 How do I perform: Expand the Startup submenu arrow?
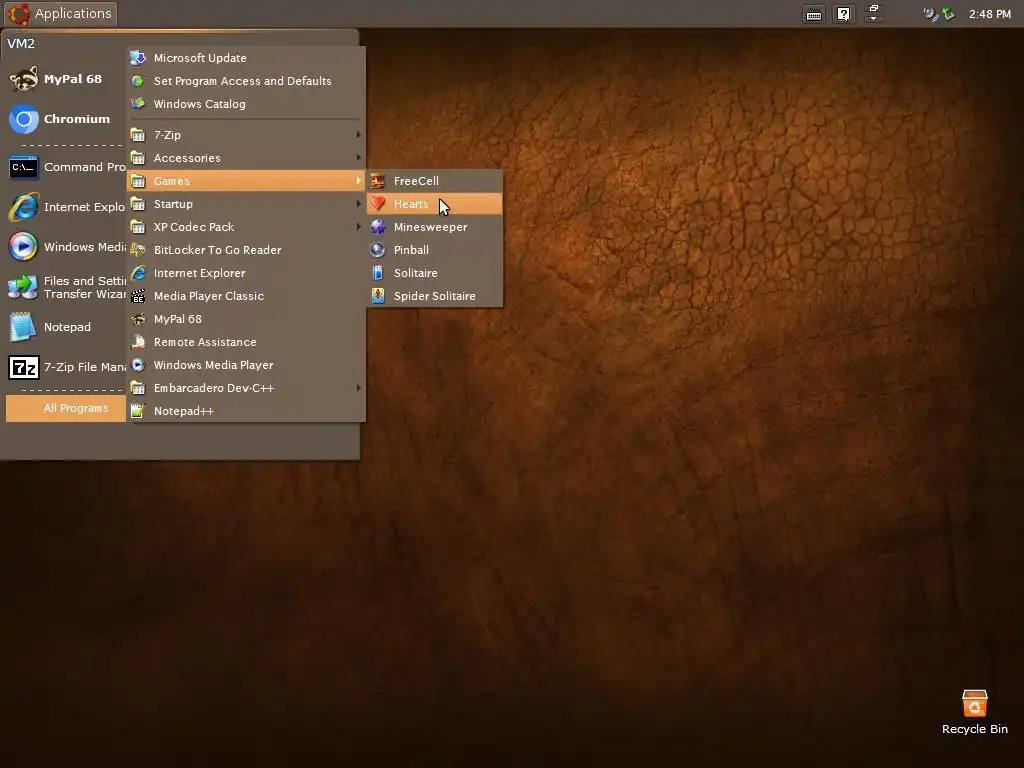click(x=358, y=204)
